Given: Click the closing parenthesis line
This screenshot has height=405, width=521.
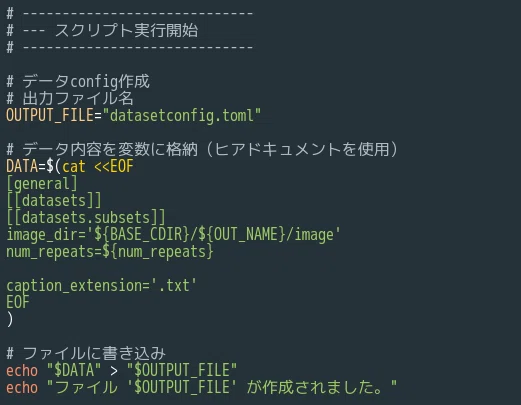Looking at the screenshot, I should coord(10,319).
